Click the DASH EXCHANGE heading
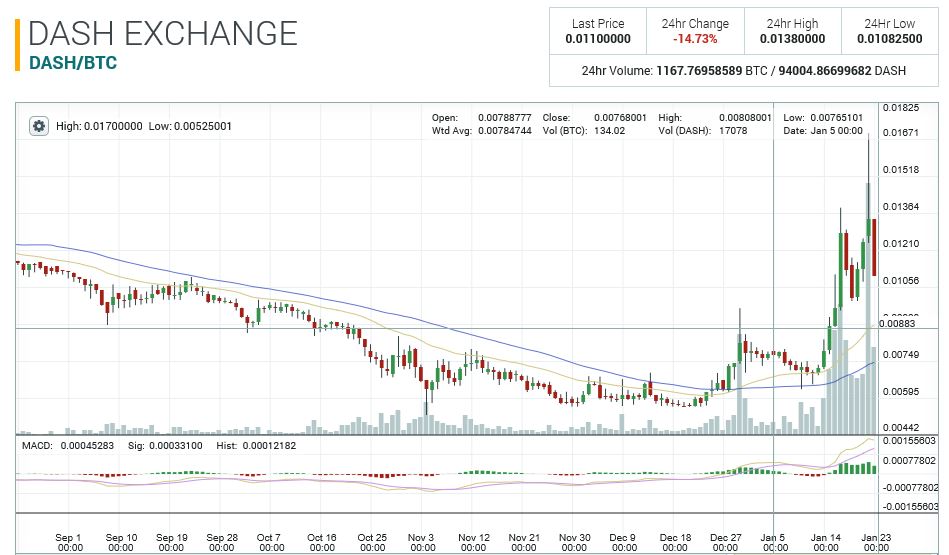 click(163, 33)
